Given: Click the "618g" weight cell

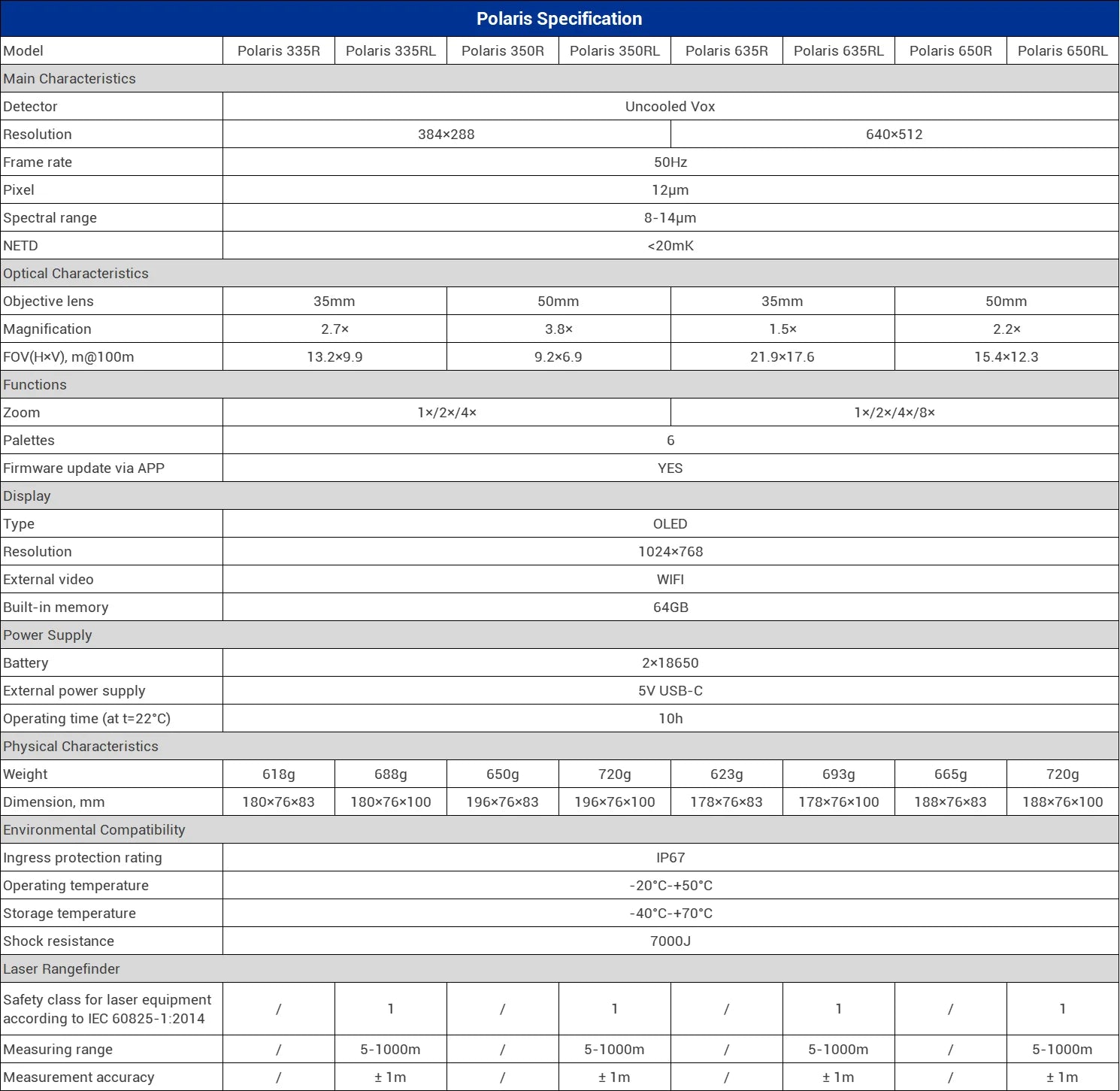Looking at the screenshot, I should click(279, 774).
